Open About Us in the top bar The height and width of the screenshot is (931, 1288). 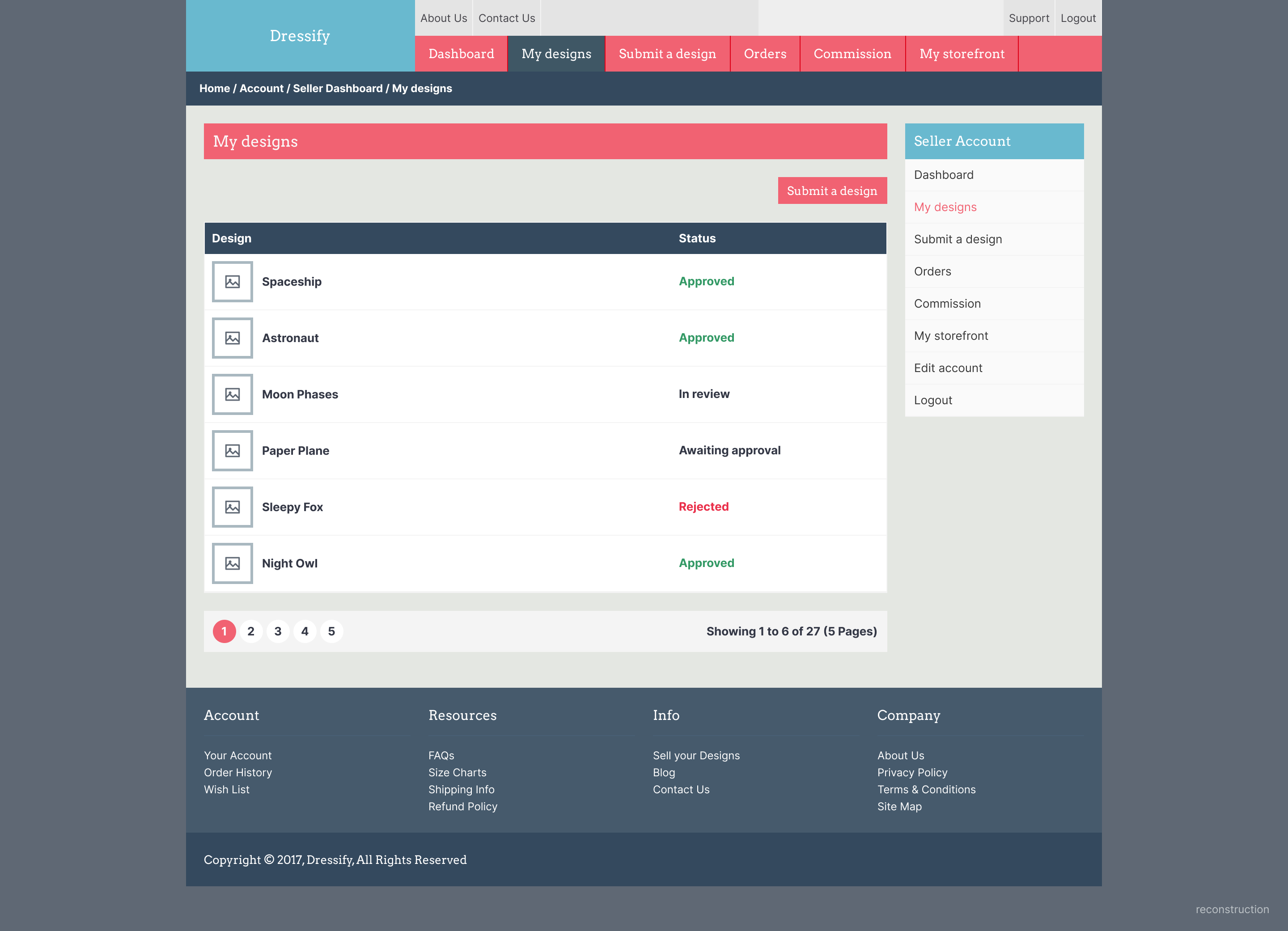[444, 18]
